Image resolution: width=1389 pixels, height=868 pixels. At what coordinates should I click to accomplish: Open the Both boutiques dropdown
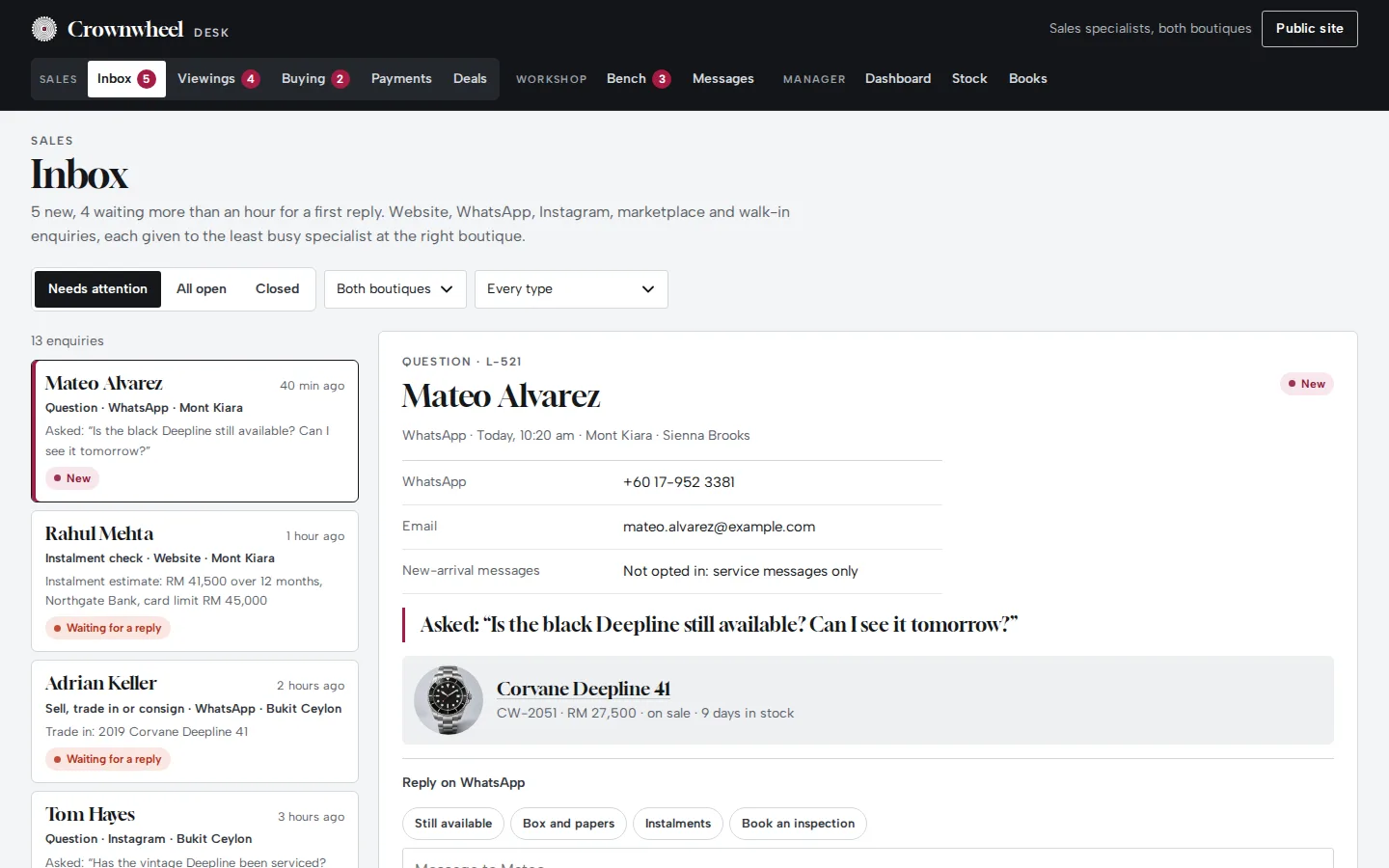click(395, 289)
